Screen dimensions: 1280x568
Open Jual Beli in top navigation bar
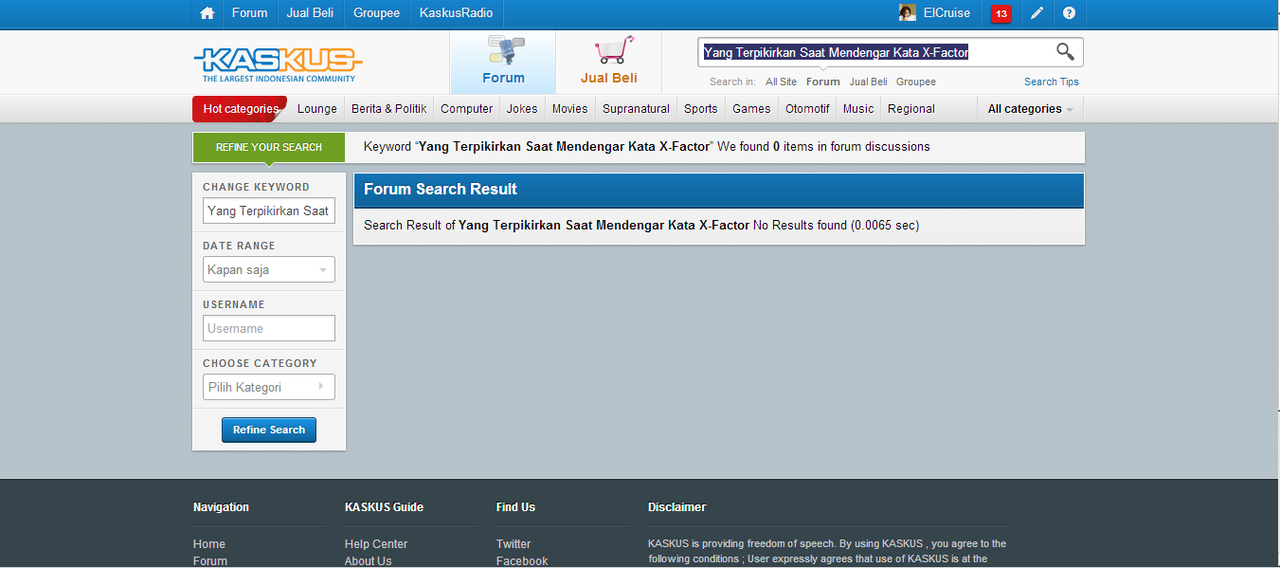[x=310, y=13]
